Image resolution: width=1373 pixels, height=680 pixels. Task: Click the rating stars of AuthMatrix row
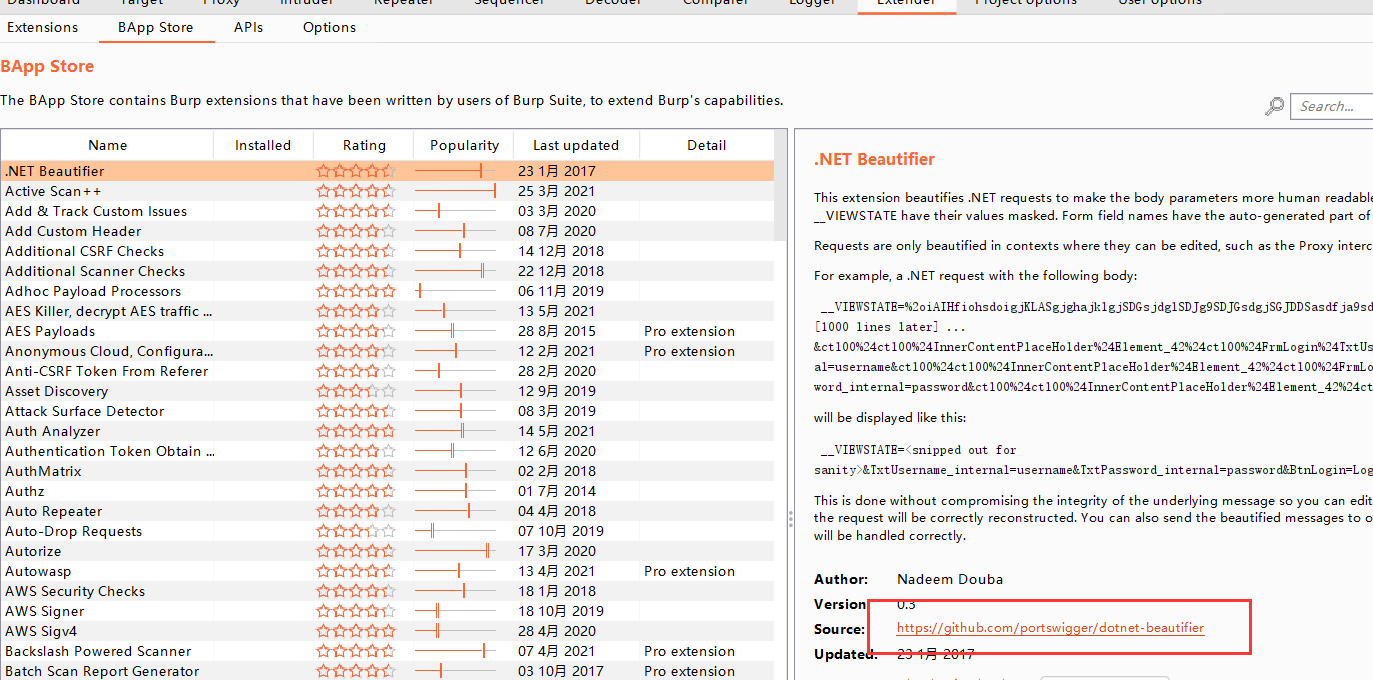click(356, 471)
